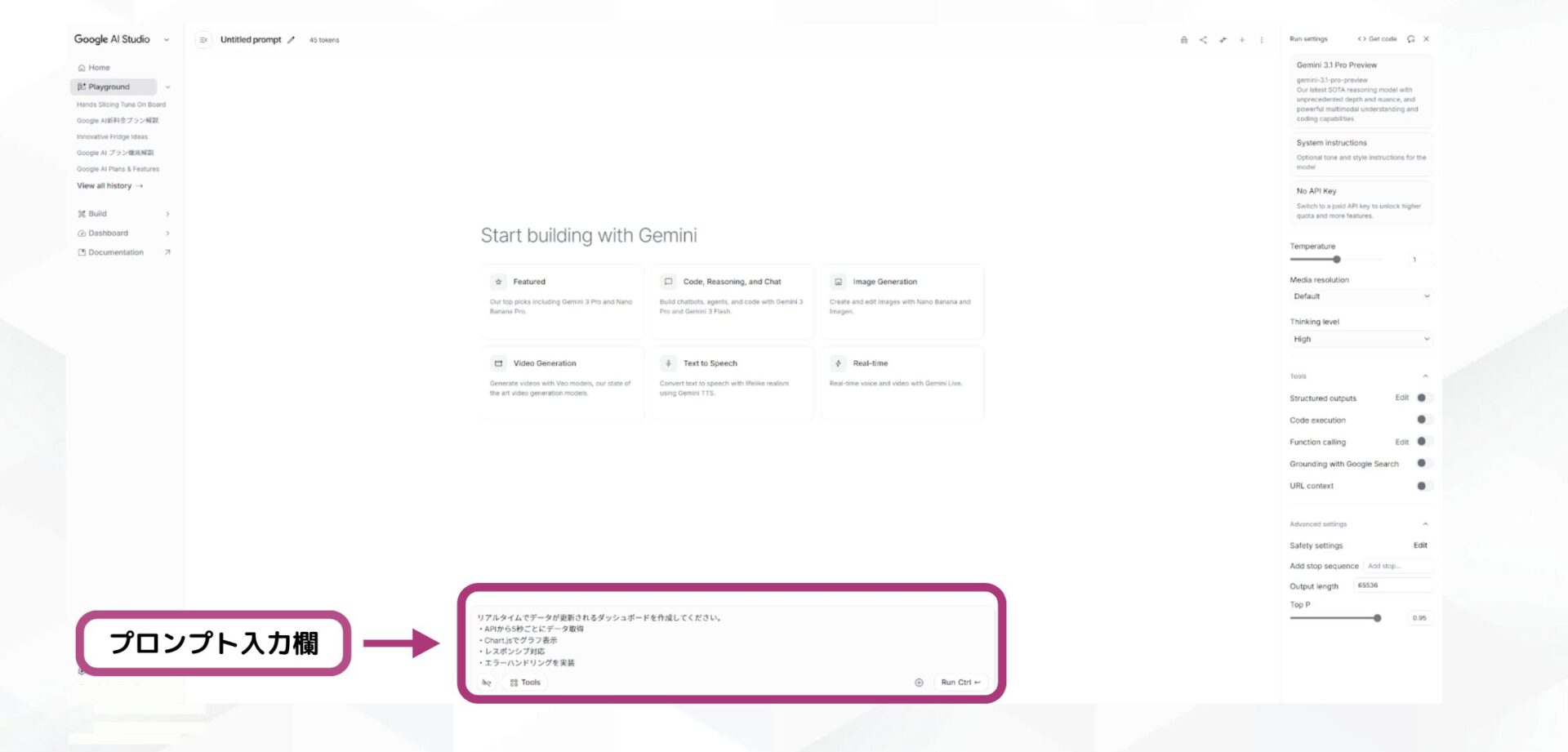Image resolution: width=1568 pixels, height=752 pixels.
Task: Open the Tools picker in the prompt bar
Action: click(x=525, y=682)
